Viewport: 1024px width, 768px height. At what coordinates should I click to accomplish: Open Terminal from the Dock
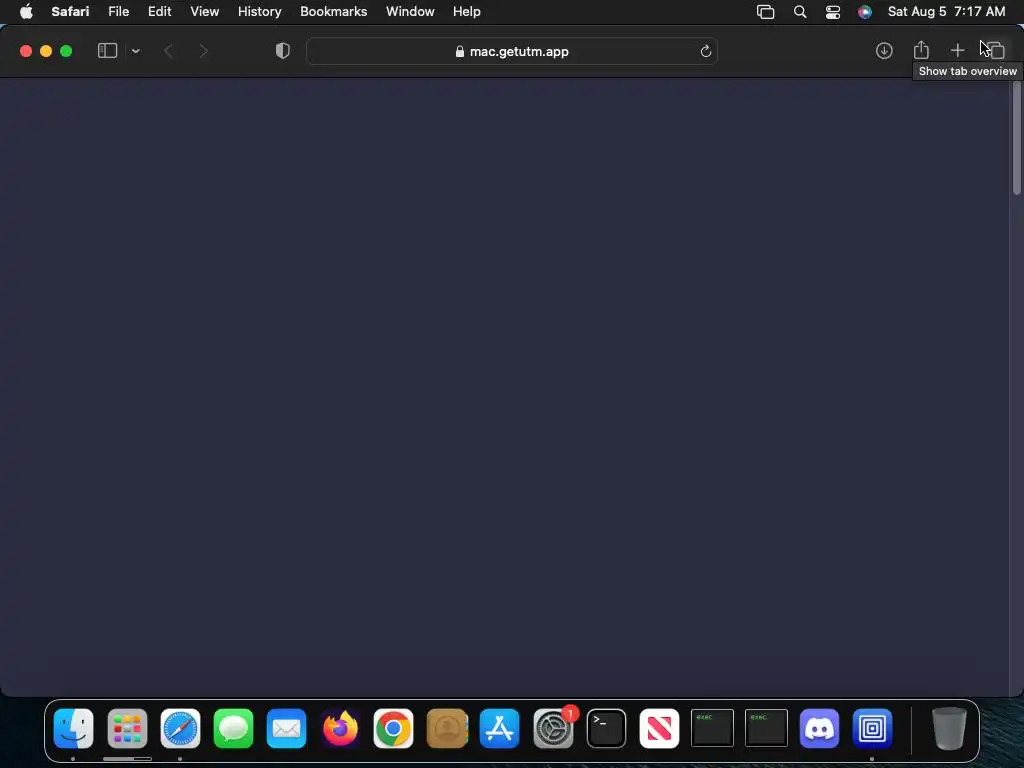pyautogui.click(x=606, y=728)
